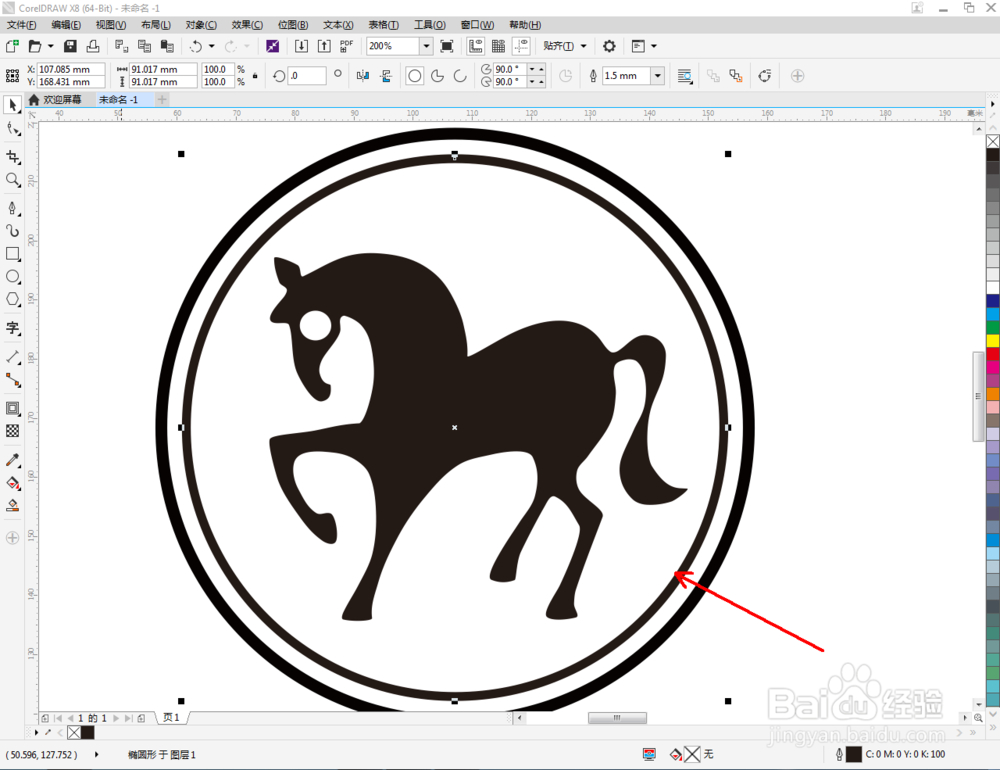The height and width of the screenshot is (770, 1000).
Task: Choose the Pie shape type
Action: [x=438, y=76]
